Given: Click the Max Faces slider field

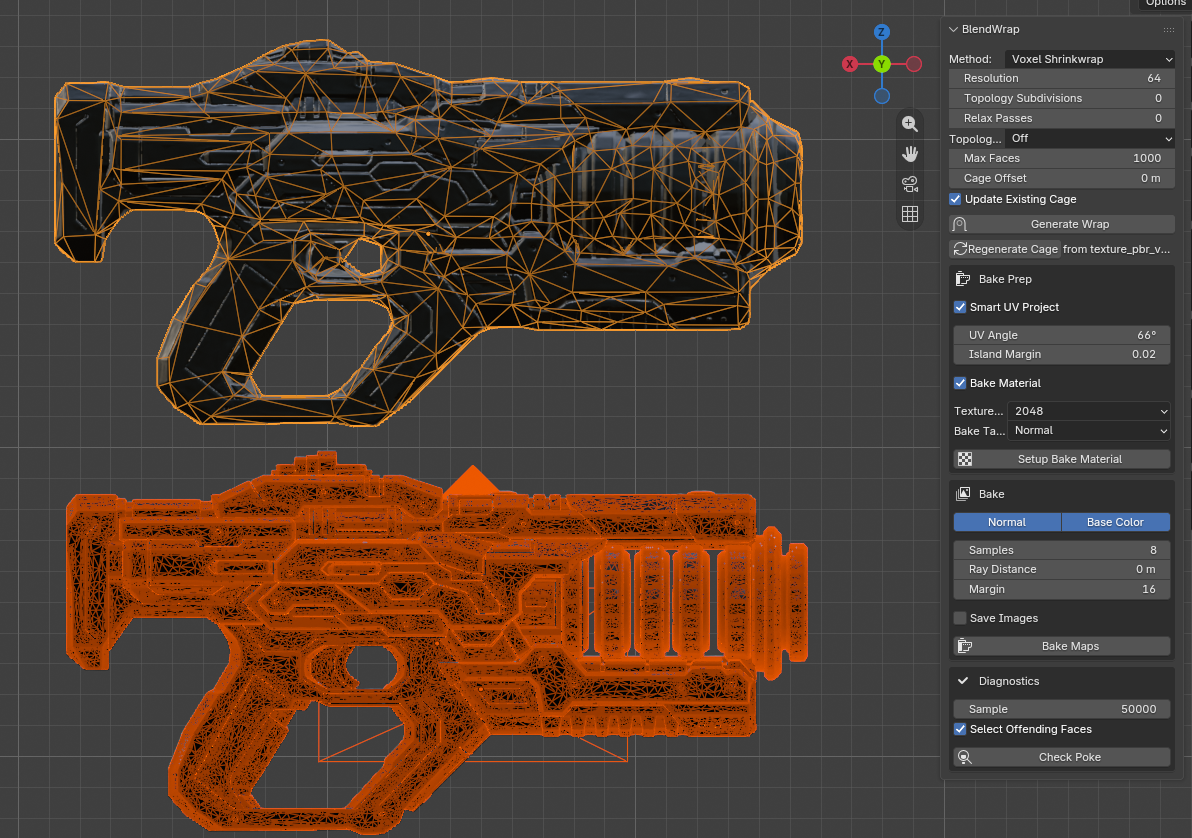Looking at the screenshot, I should point(1062,158).
